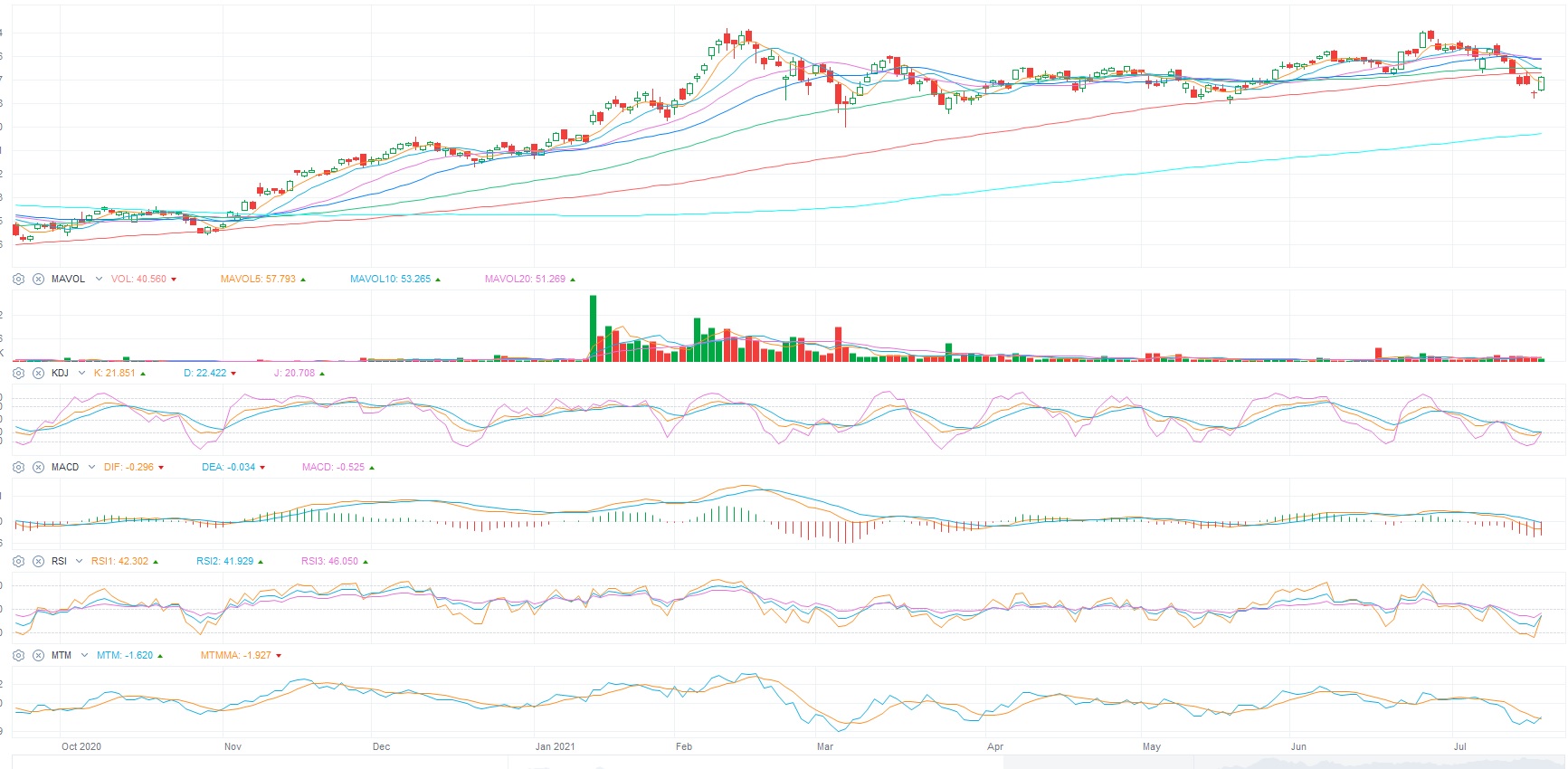Click the tallest green volume bar

593,328
